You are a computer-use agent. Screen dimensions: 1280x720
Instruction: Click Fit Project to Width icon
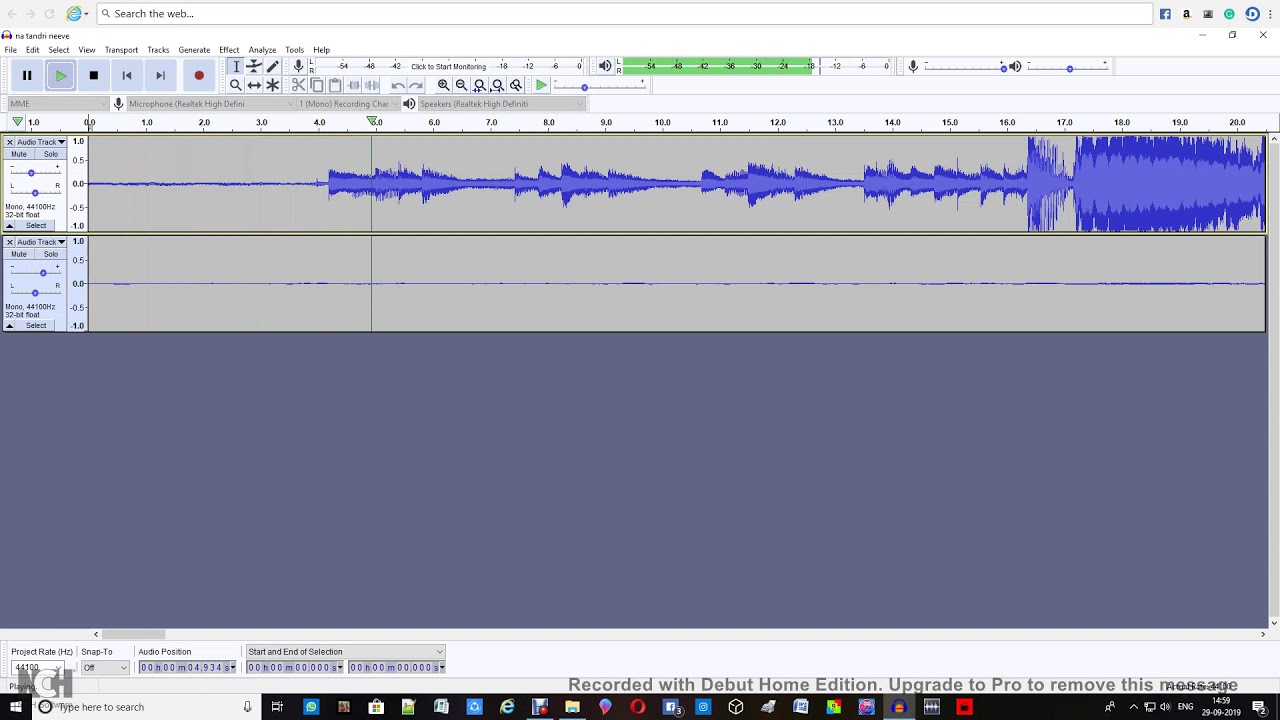497,85
